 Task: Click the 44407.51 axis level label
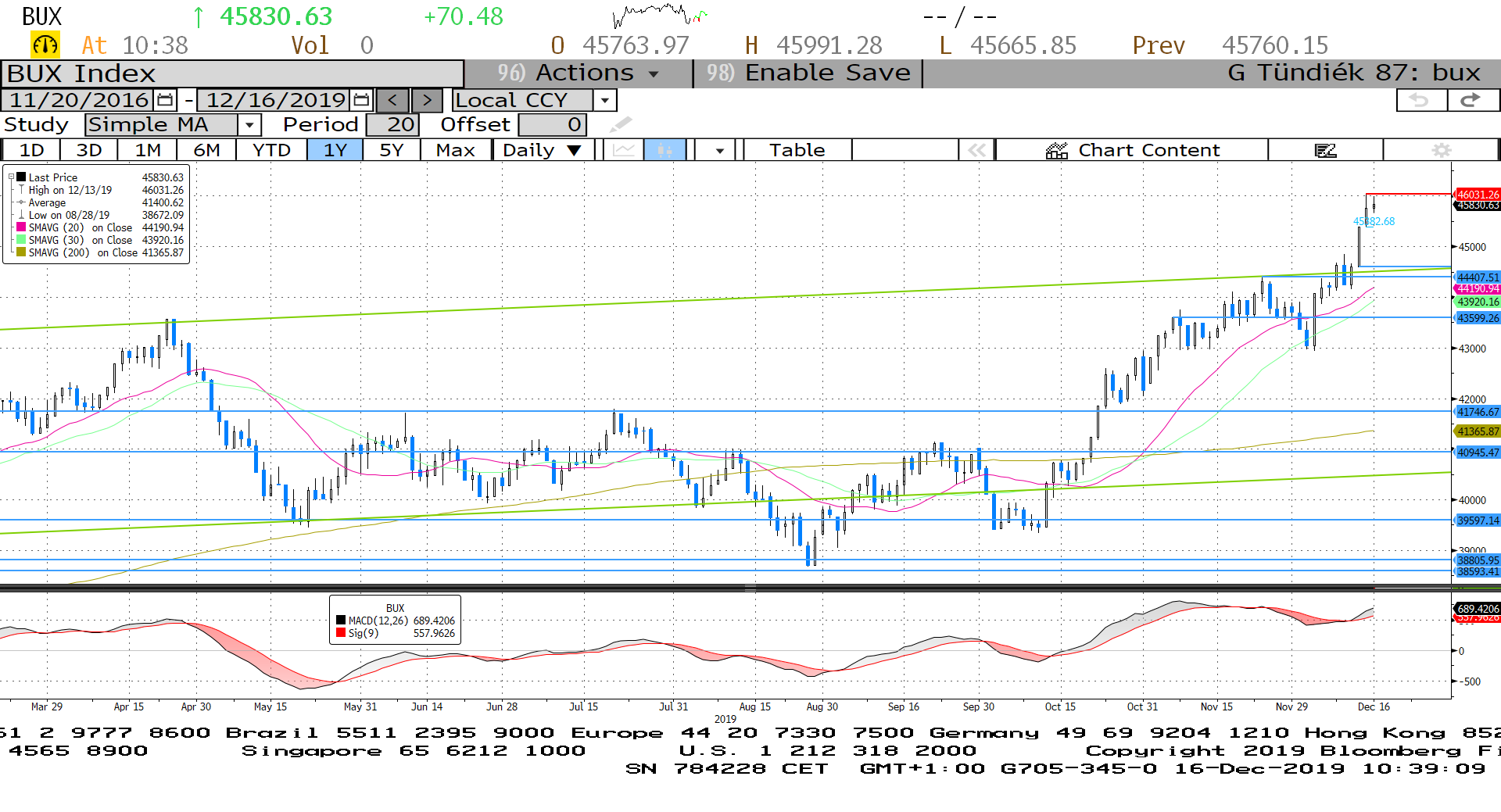[1477, 277]
